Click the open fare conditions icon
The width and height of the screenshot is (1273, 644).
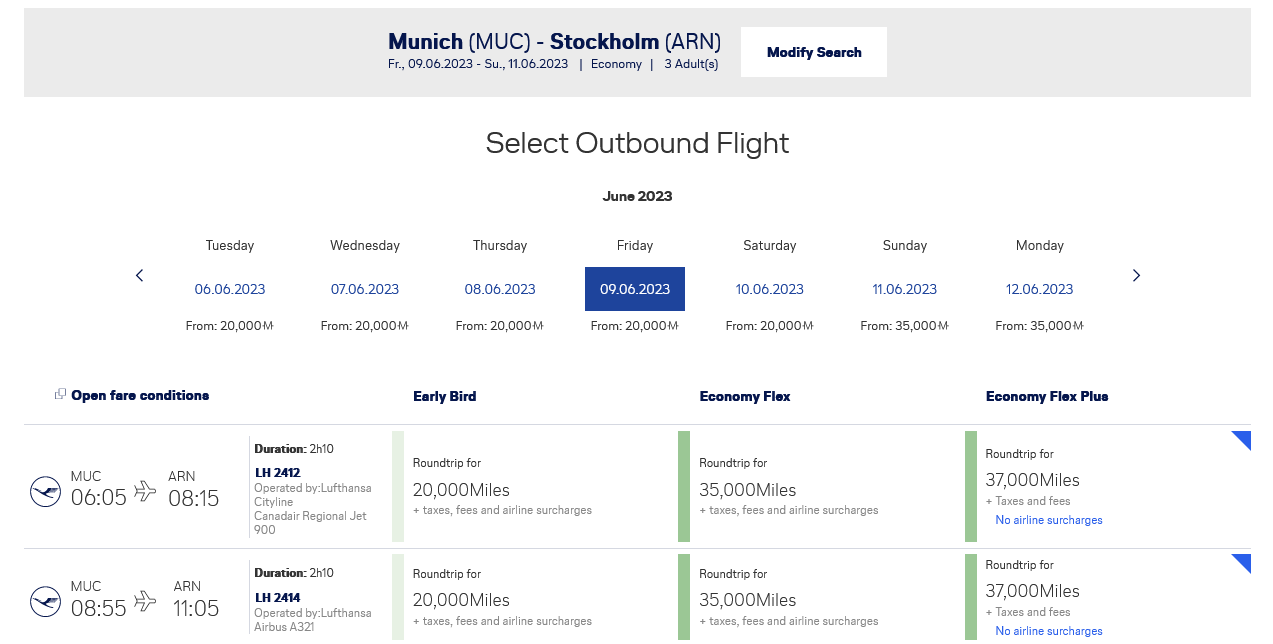point(60,394)
